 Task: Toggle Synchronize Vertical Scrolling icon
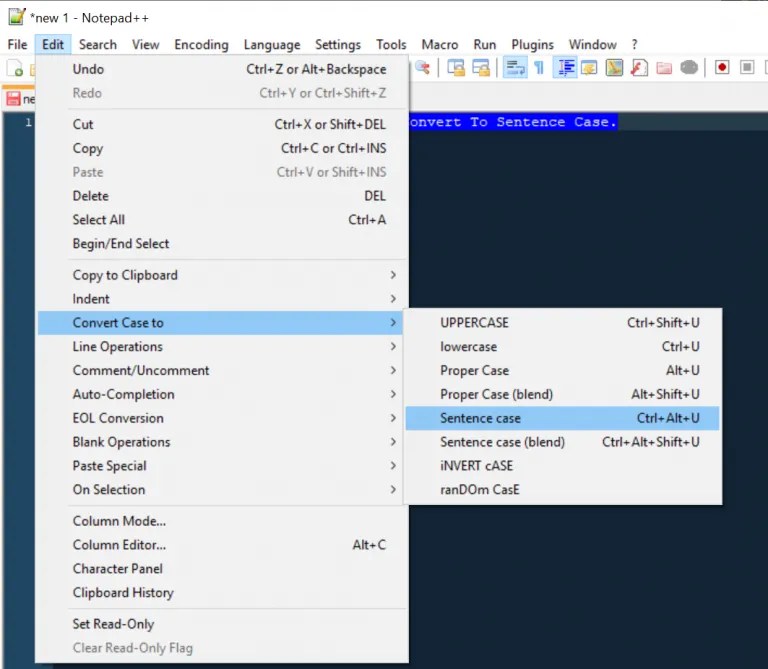(x=456, y=68)
